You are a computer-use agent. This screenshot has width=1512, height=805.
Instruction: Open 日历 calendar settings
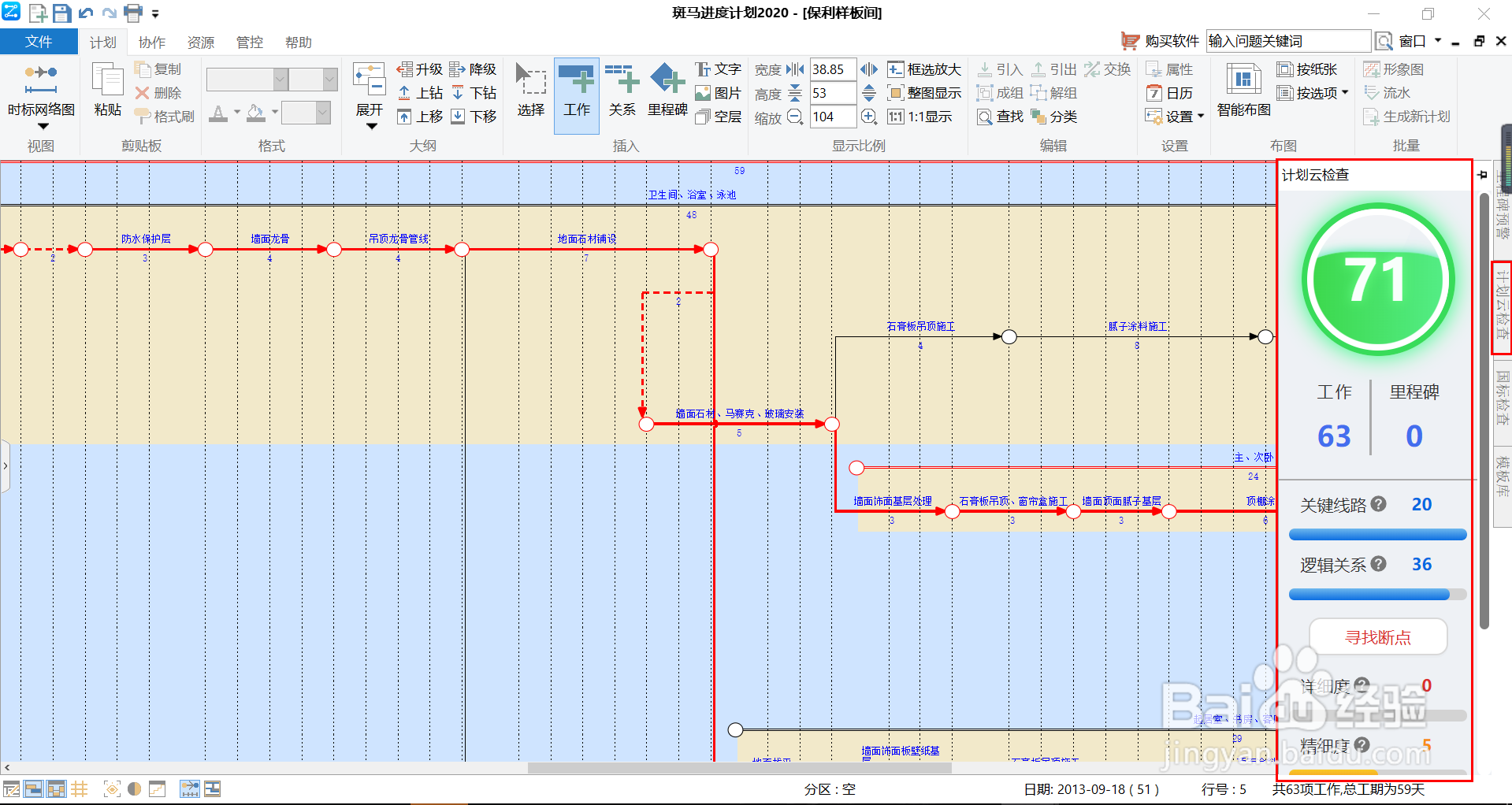tap(1169, 93)
